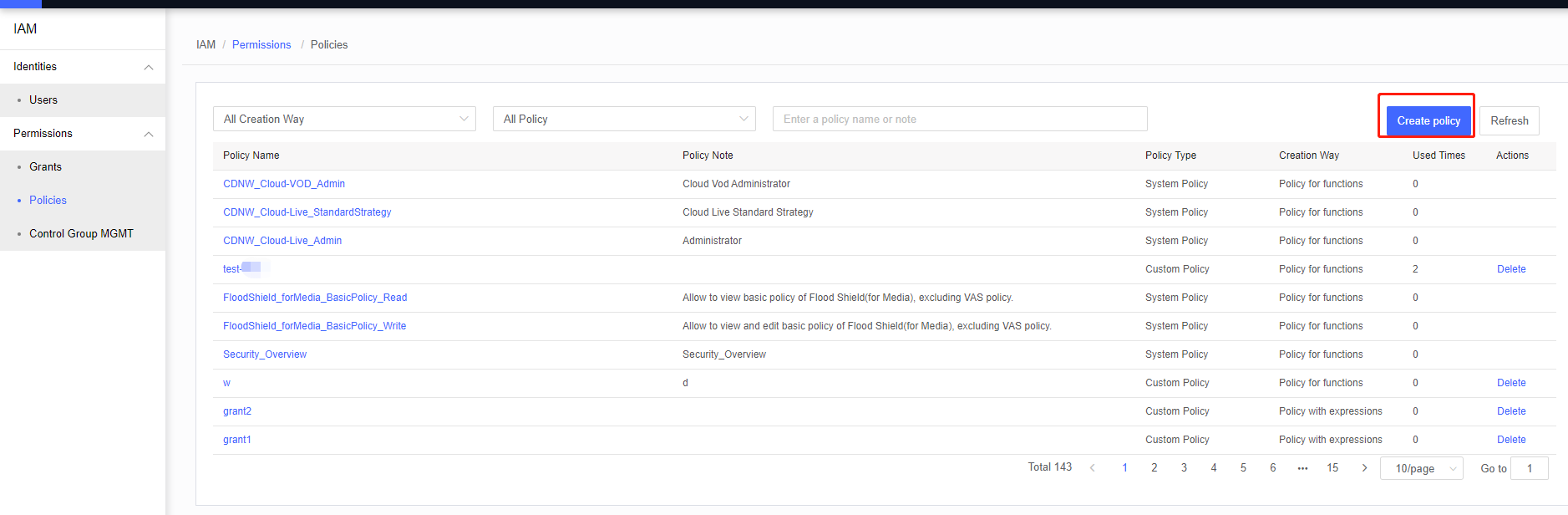This screenshot has height=515, width=1568.
Task: Click the previous page arrow
Action: coord(1093,468)
